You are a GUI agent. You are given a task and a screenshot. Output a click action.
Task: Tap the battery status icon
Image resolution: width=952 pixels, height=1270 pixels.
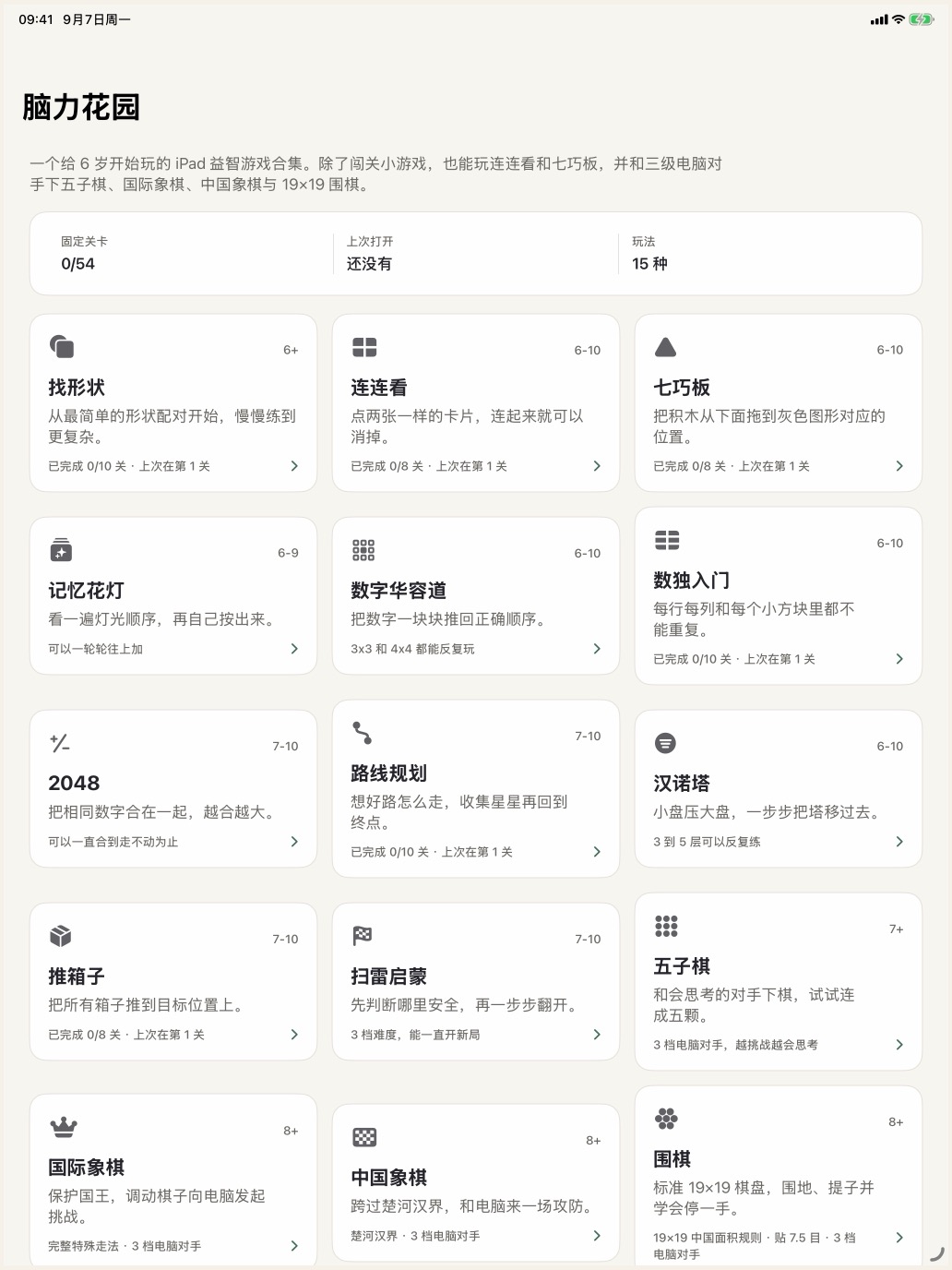(922, 19)
